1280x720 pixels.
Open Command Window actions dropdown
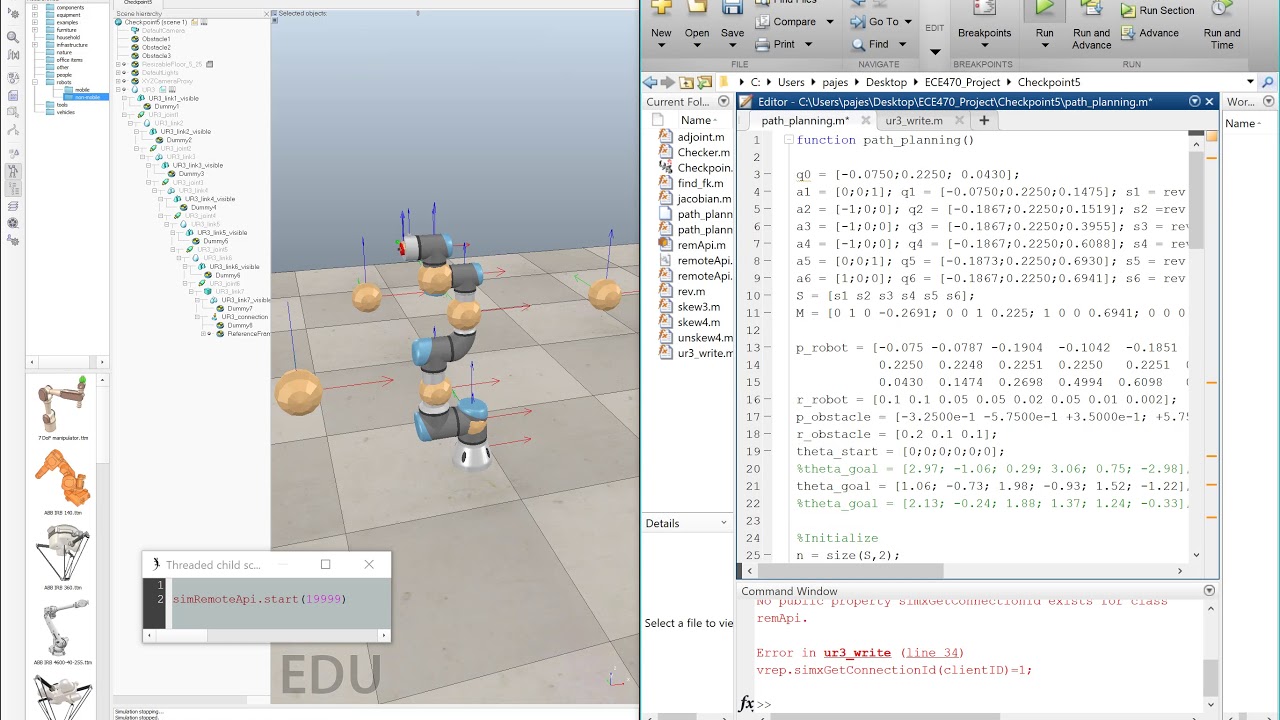[1209, 591]
